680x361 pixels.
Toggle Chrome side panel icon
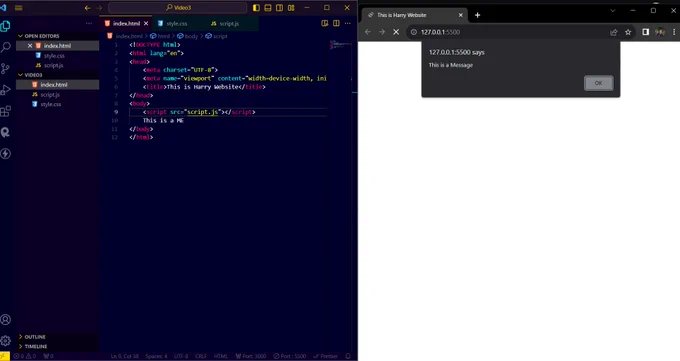click(645, 32)
